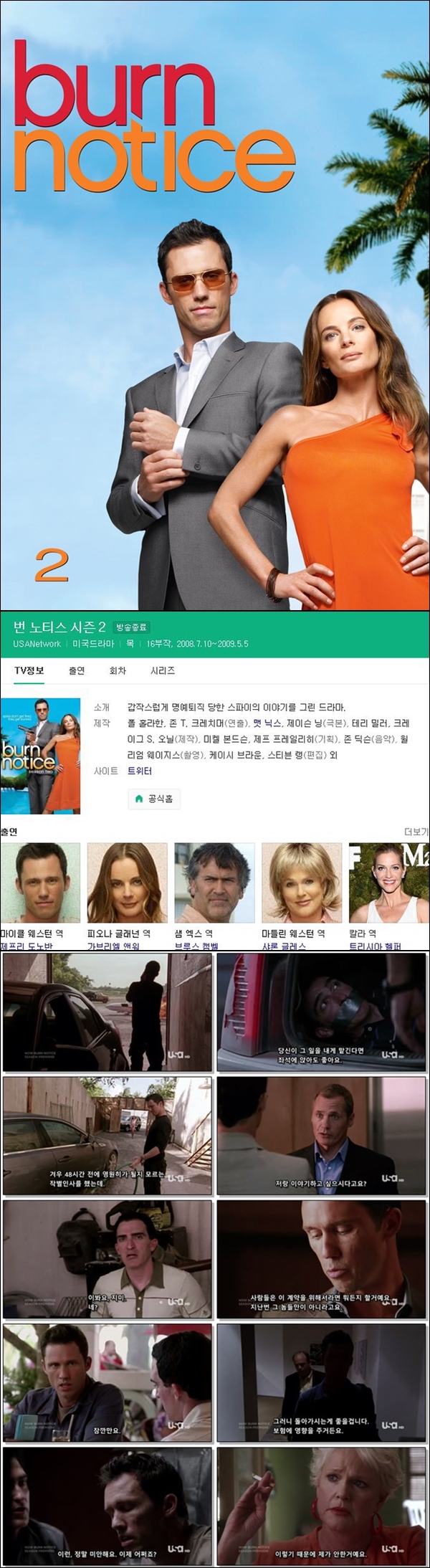430x1568 pixels.
Task: Open the 샘 엑스 role cast photo
Action: (x=214, y=883)
